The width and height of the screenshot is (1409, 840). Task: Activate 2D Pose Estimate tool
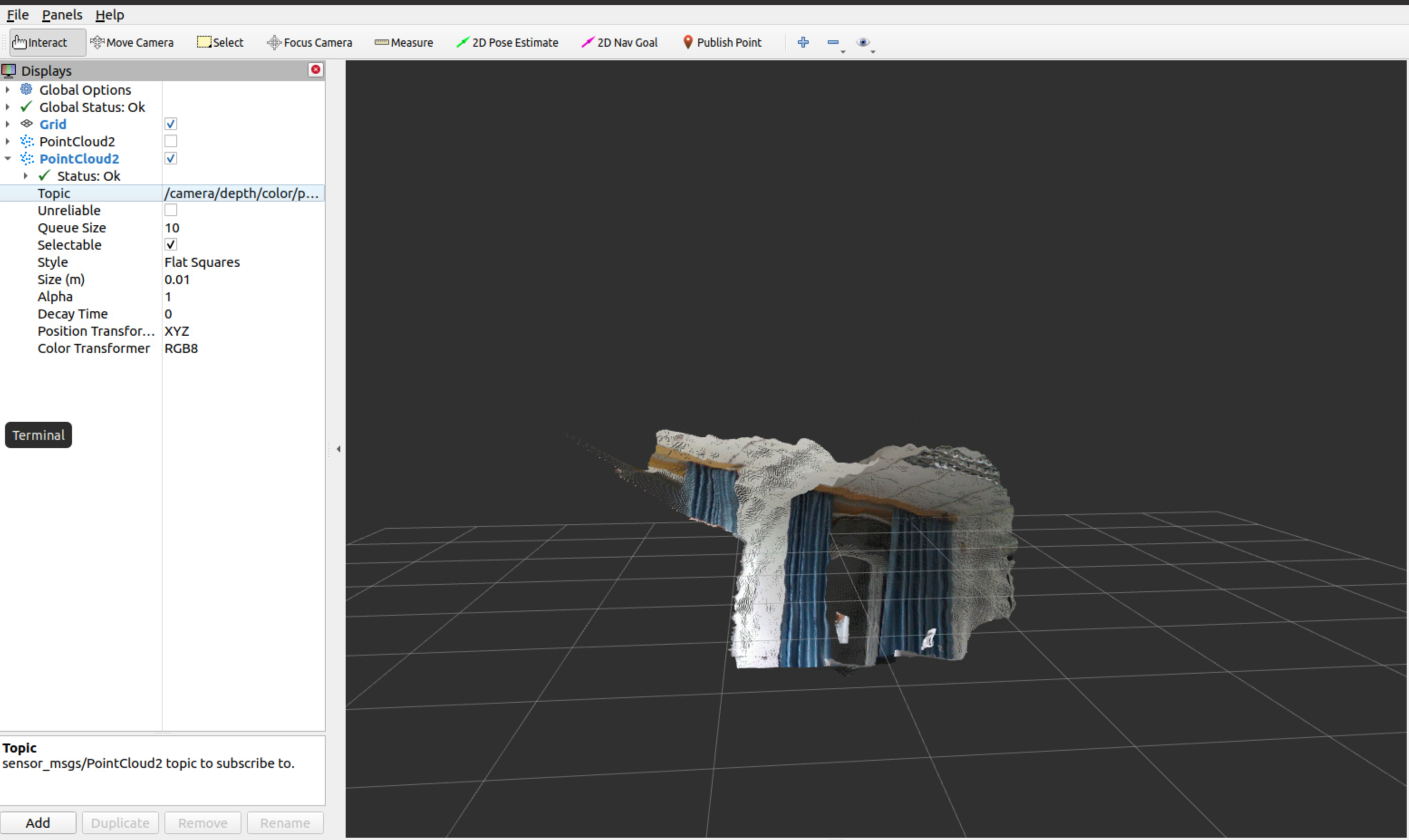click(507, 43)
